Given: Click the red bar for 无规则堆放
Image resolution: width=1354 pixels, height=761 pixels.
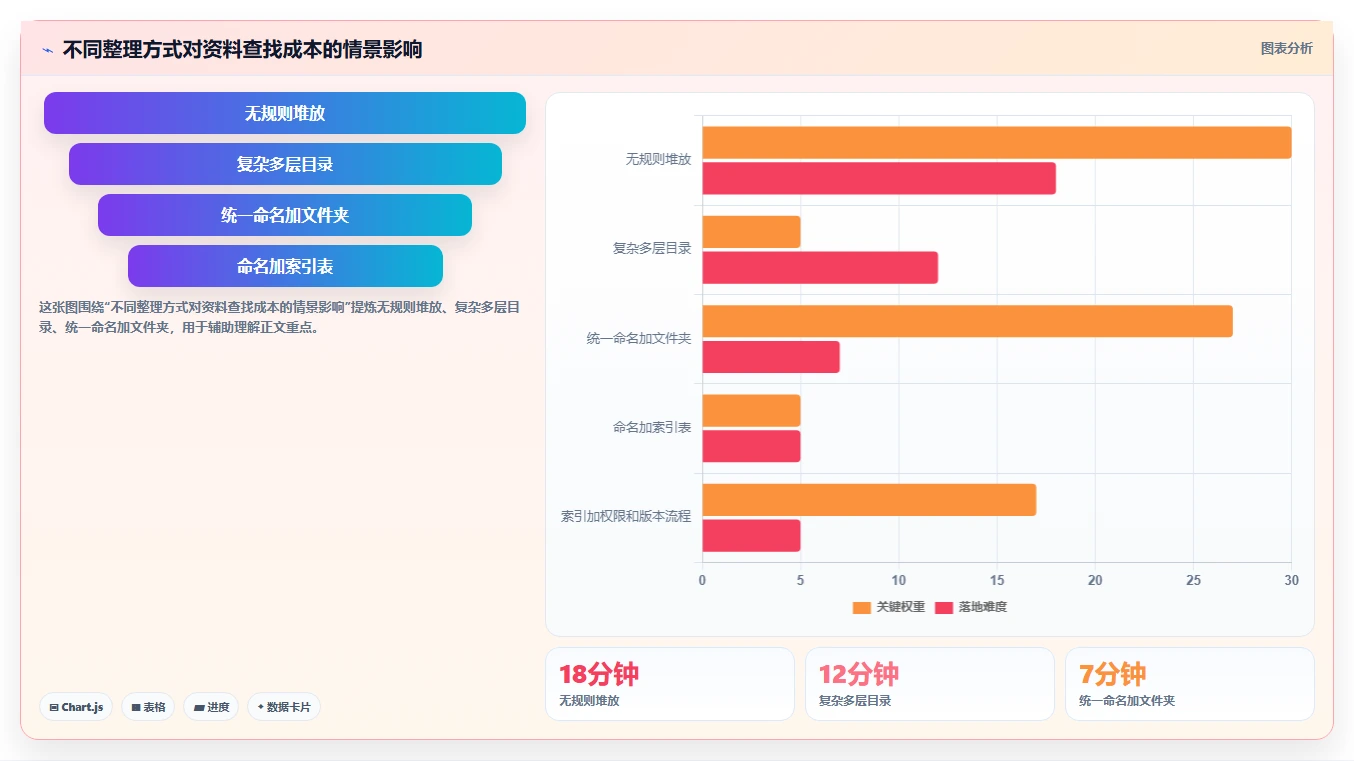Looking at the screenshot, I should coord(879,178).
